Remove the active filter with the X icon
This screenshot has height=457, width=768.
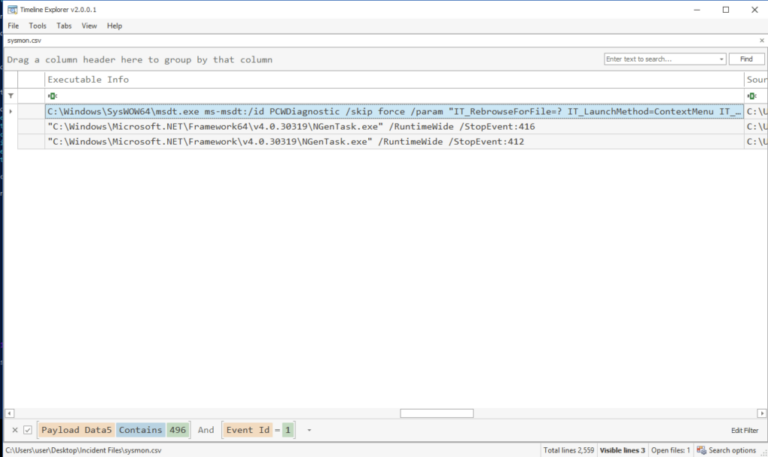click(x=14, y=430)
